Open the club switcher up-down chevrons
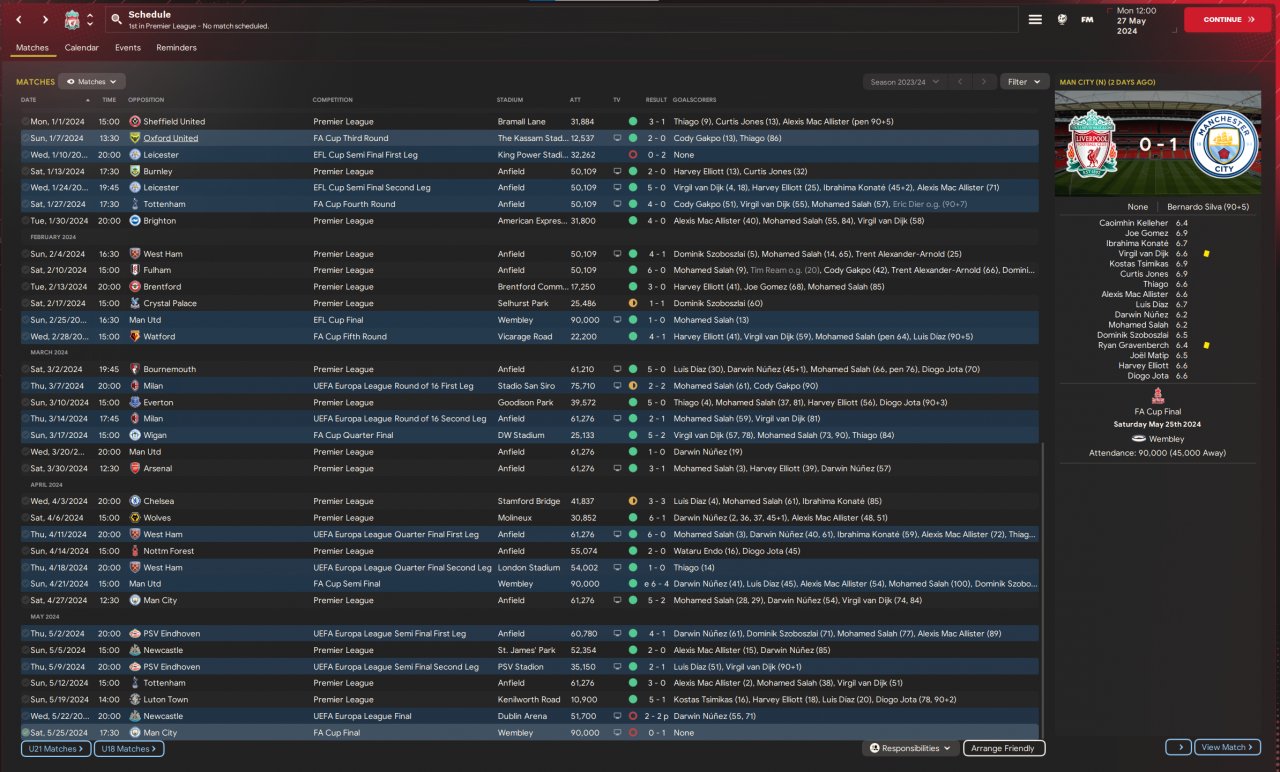This screenshot has width=1280, height=772. tap(90, 19)
